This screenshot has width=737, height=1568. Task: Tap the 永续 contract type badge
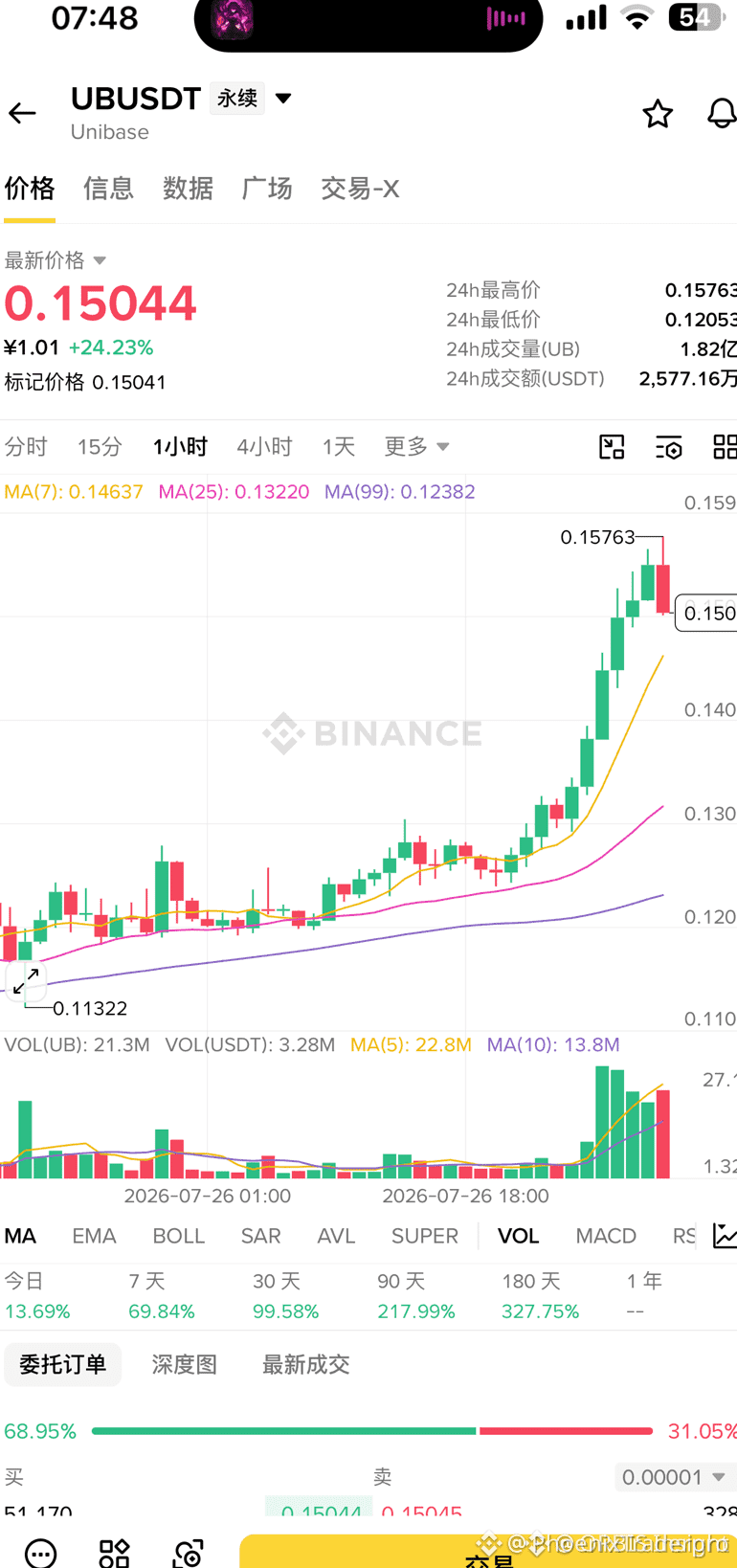click(x=237, y=99)
